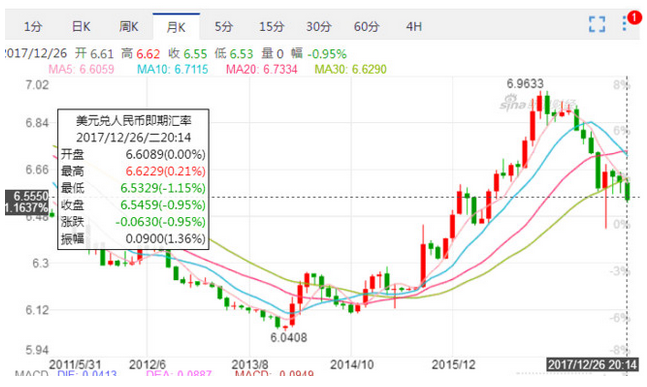The width and height of the screenshot is (647, 387).
Task: Click the 6.0408 low price label
Action: click(289, 337)
